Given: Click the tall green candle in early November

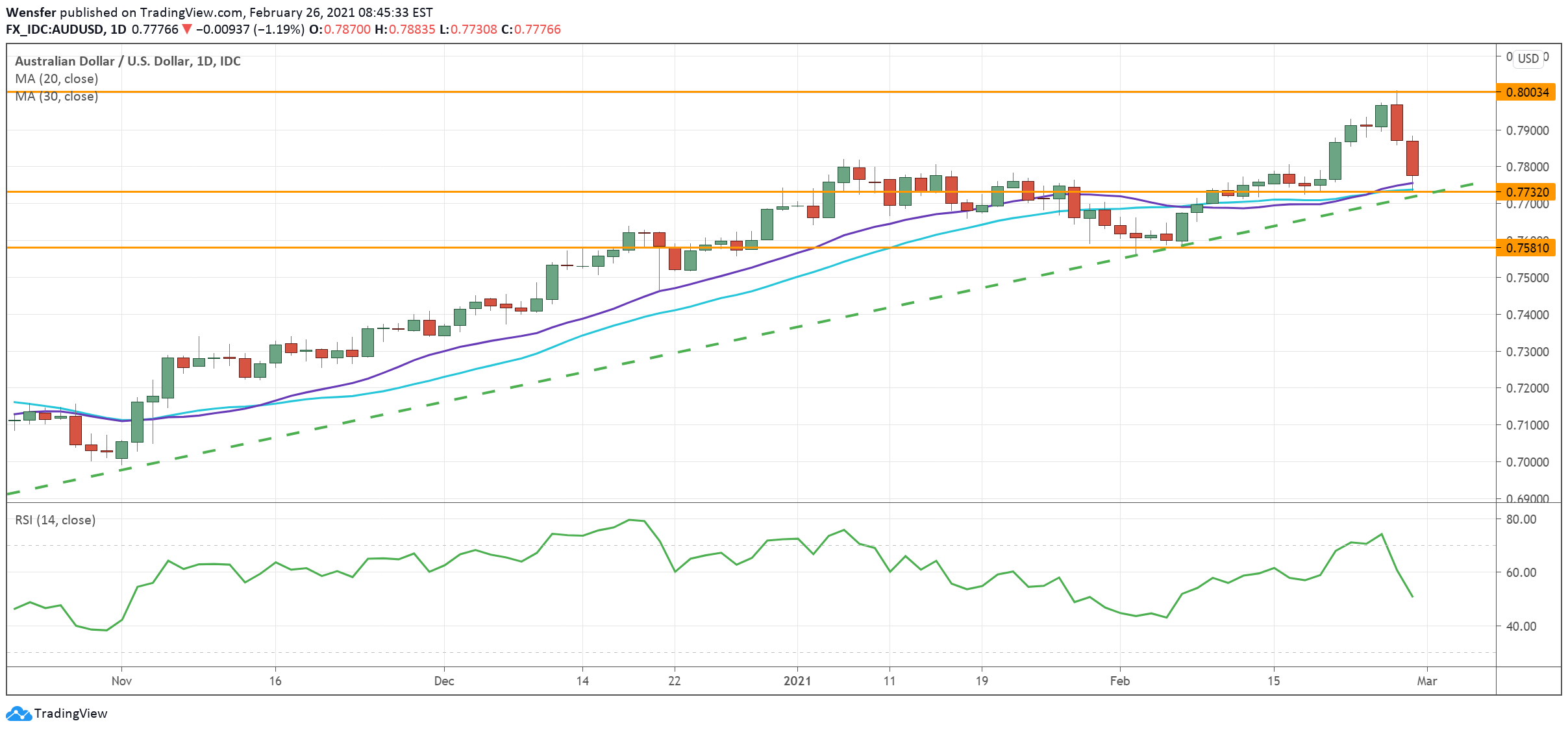Looking at the screenshot, I should click(x=137, y=422).
